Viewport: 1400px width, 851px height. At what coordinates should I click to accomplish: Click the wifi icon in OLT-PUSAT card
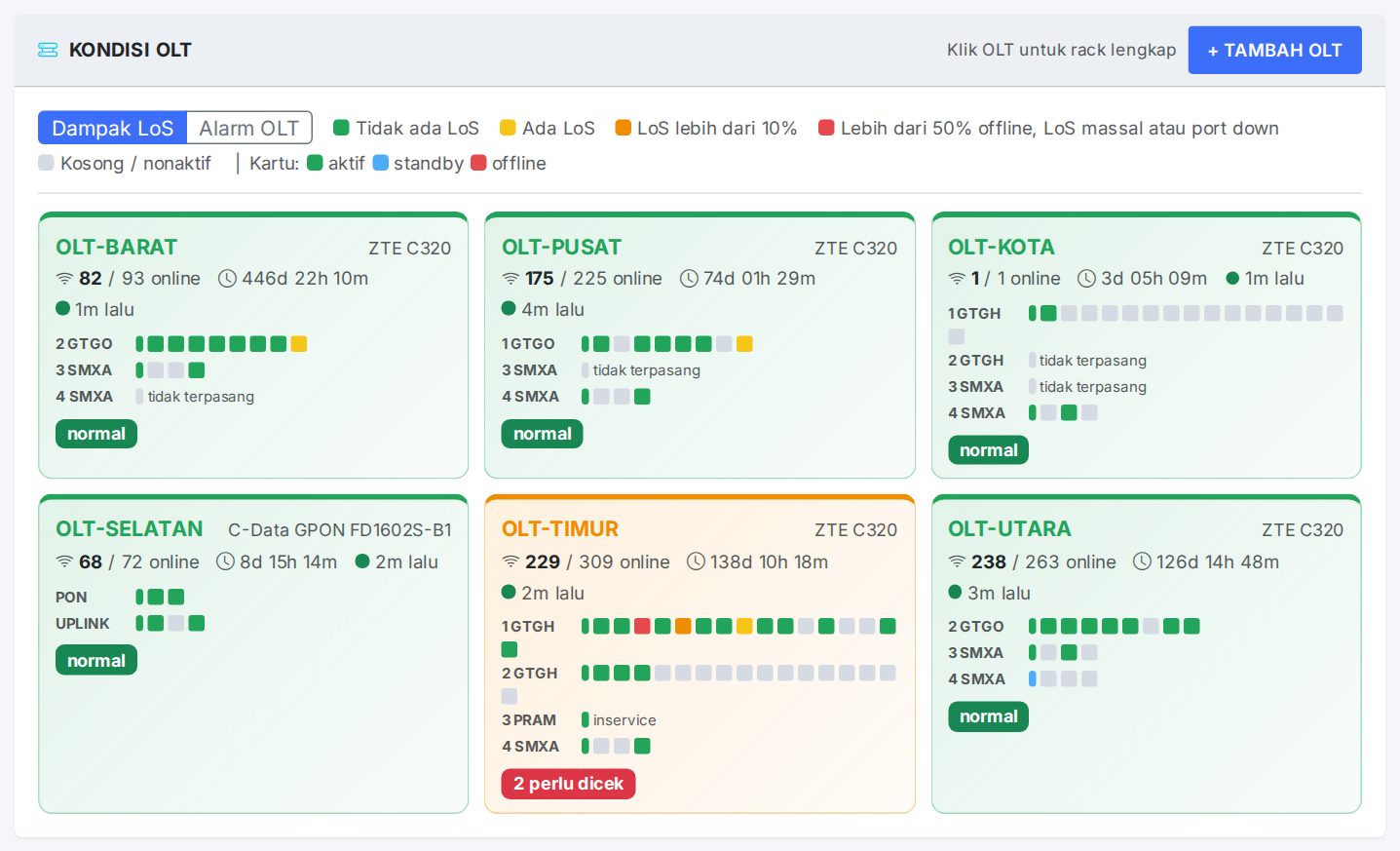511,279
